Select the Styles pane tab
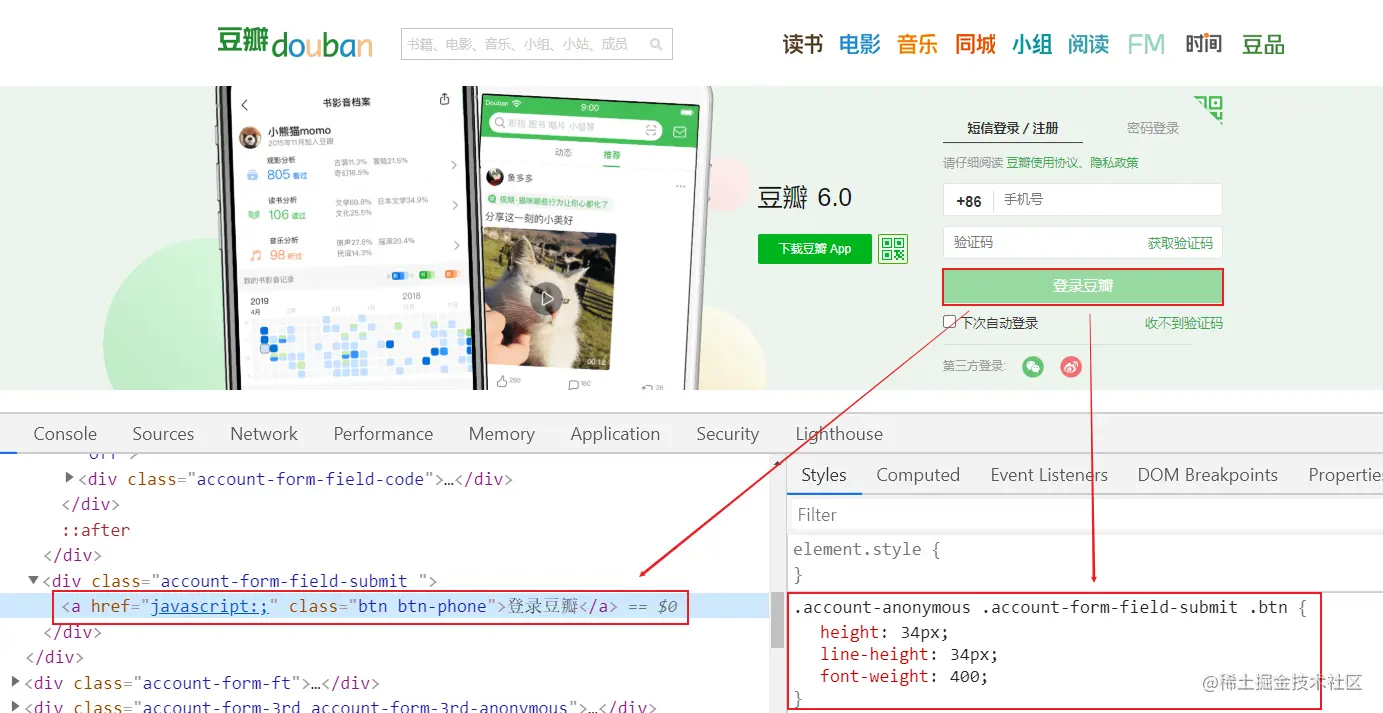The image size is (1383, 713). click(x=824, y=475)
